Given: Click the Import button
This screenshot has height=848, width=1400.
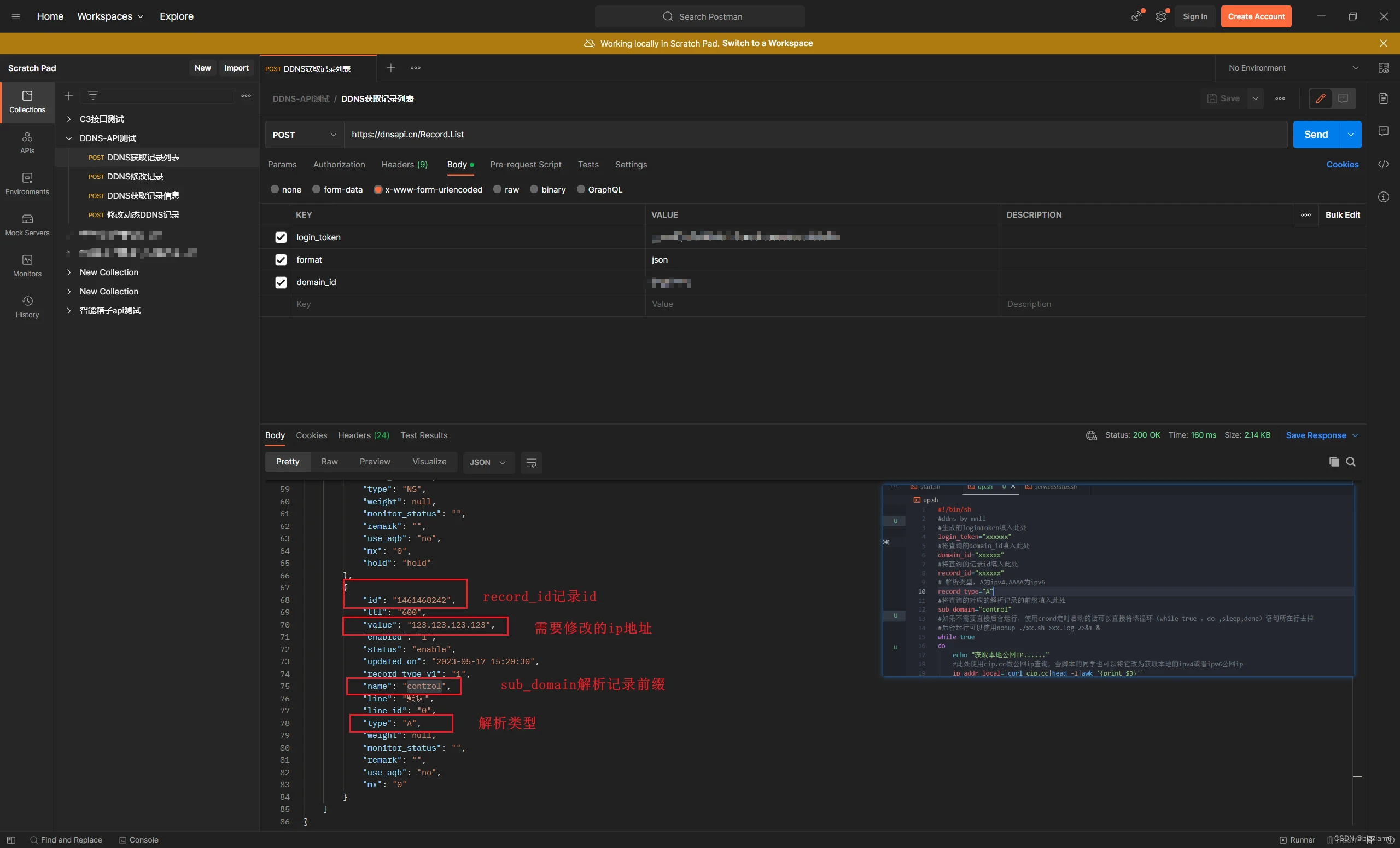Looking at the screenshot, I should tap(236, 68).
